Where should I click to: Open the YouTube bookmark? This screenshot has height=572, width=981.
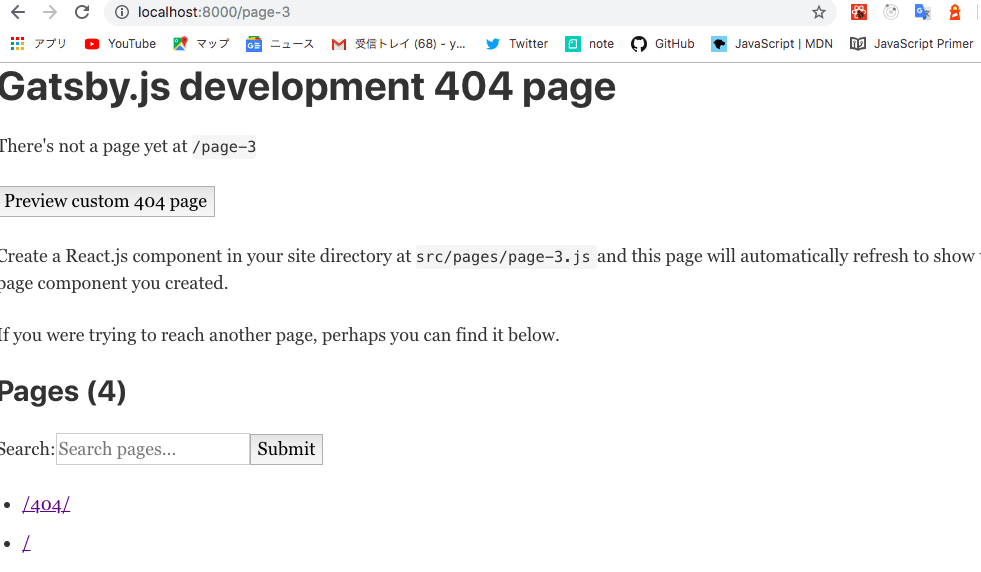[x=120, y=44]
